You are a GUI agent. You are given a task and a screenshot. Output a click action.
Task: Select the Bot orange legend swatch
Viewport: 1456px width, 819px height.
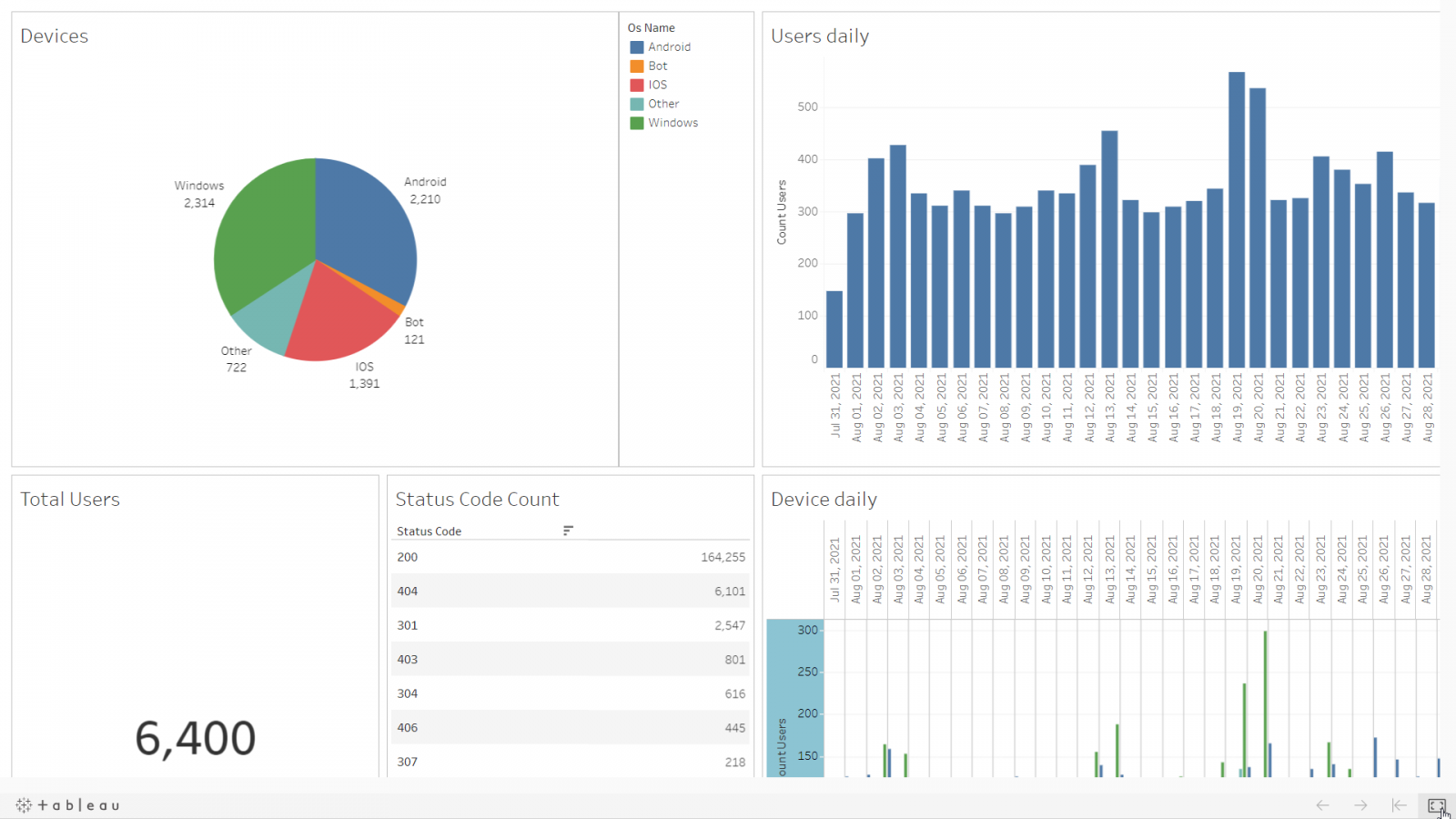[x=637, y=66]
